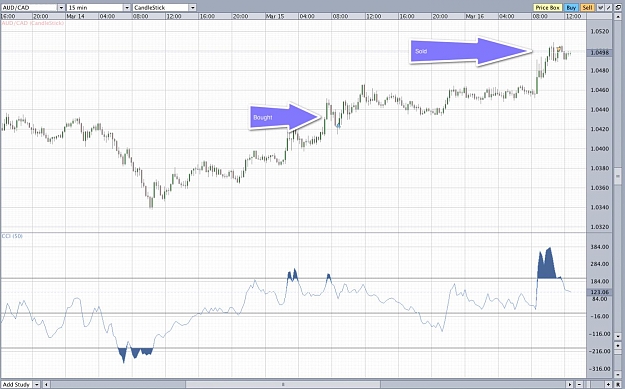Open the 15 min timeframe dropdown
This screenshot has height=389, width=625.
[127, 8]
